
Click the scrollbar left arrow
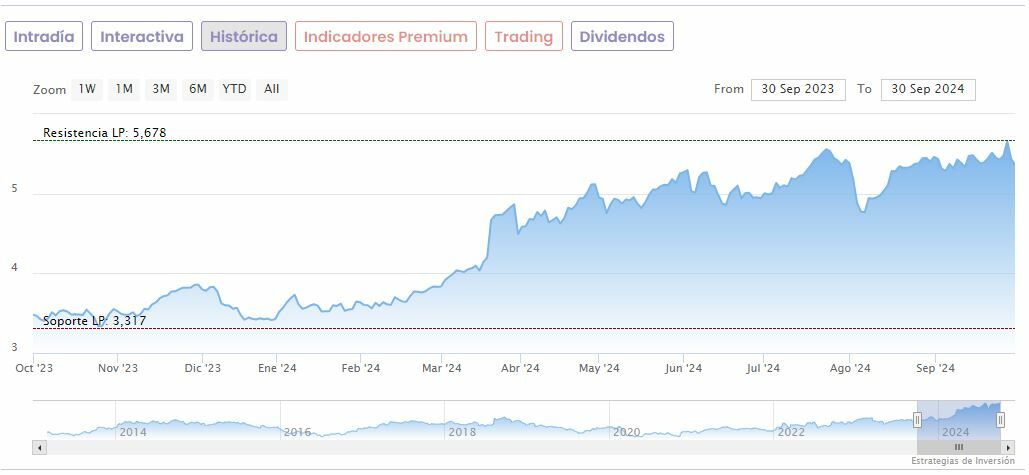pyautogui.click(x=40, y=447)
